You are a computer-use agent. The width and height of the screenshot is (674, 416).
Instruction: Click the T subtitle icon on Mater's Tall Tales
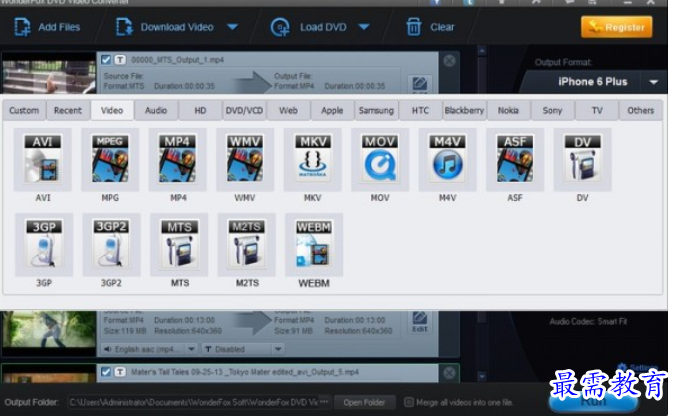(x=120, y=372)
